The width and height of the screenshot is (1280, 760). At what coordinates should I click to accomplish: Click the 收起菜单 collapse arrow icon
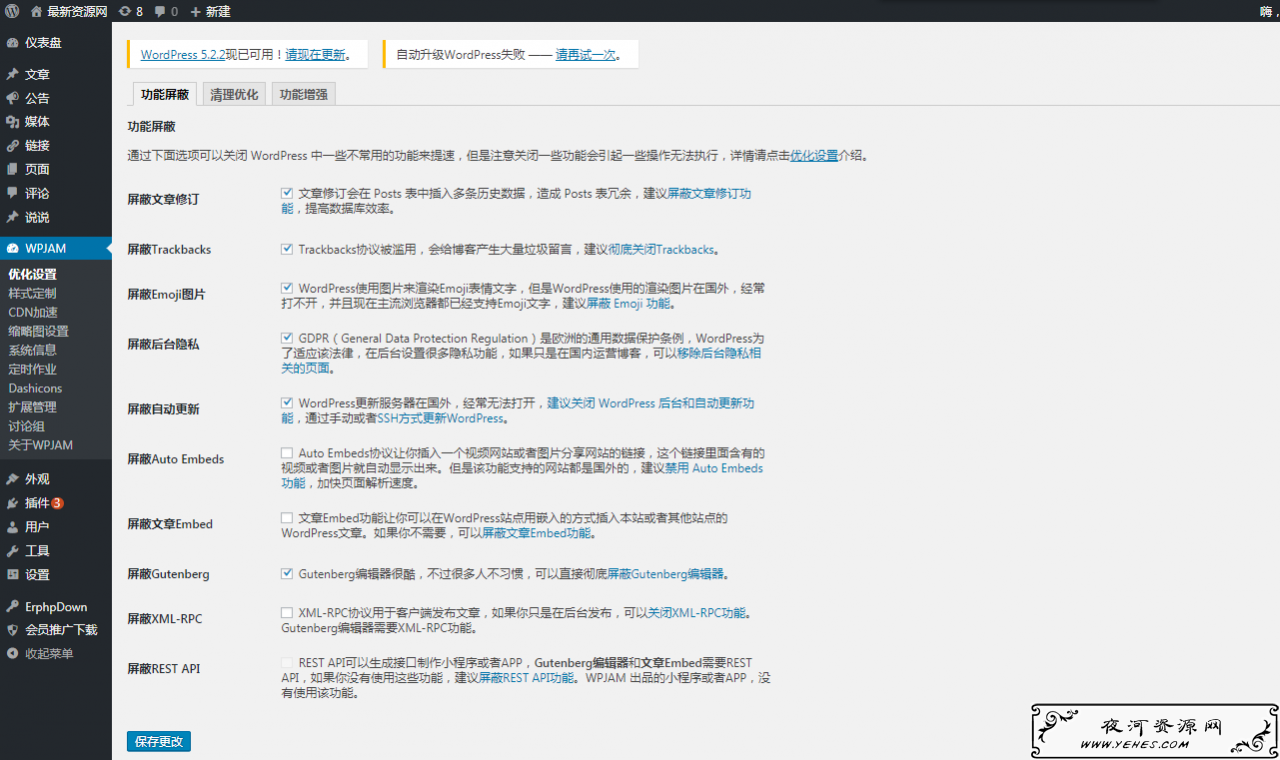12,654
